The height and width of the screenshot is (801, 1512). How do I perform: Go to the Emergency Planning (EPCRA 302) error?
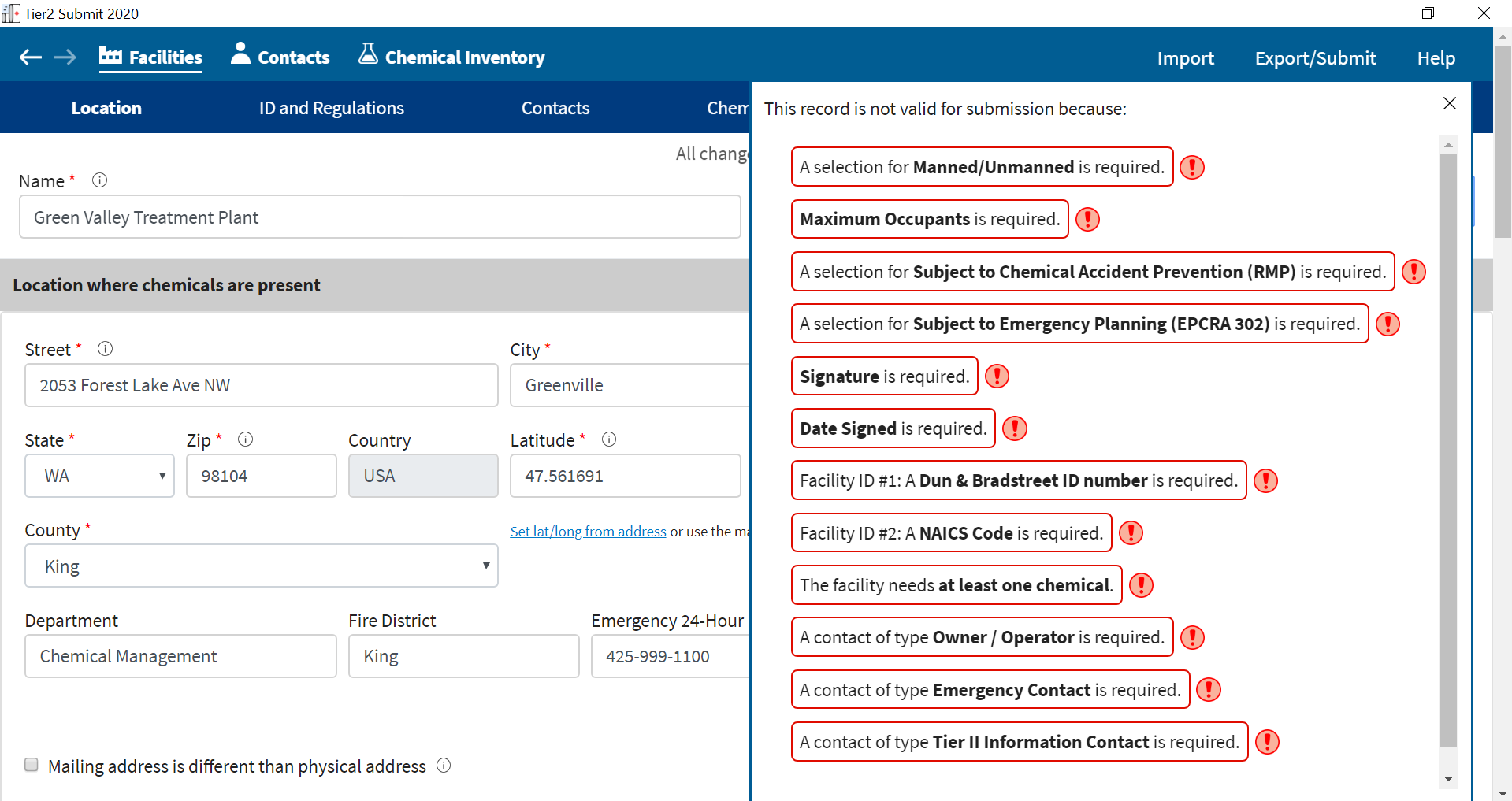click(x=1079, y=324)
